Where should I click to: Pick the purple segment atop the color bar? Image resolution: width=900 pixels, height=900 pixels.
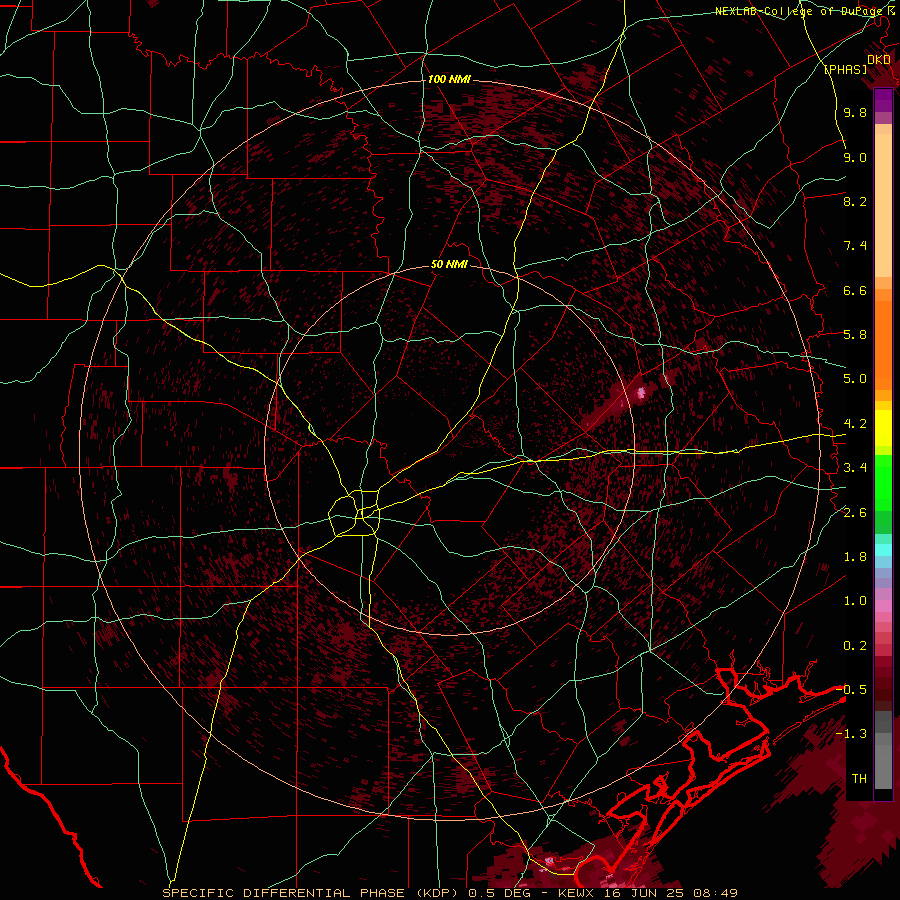(x=883, y=101)
